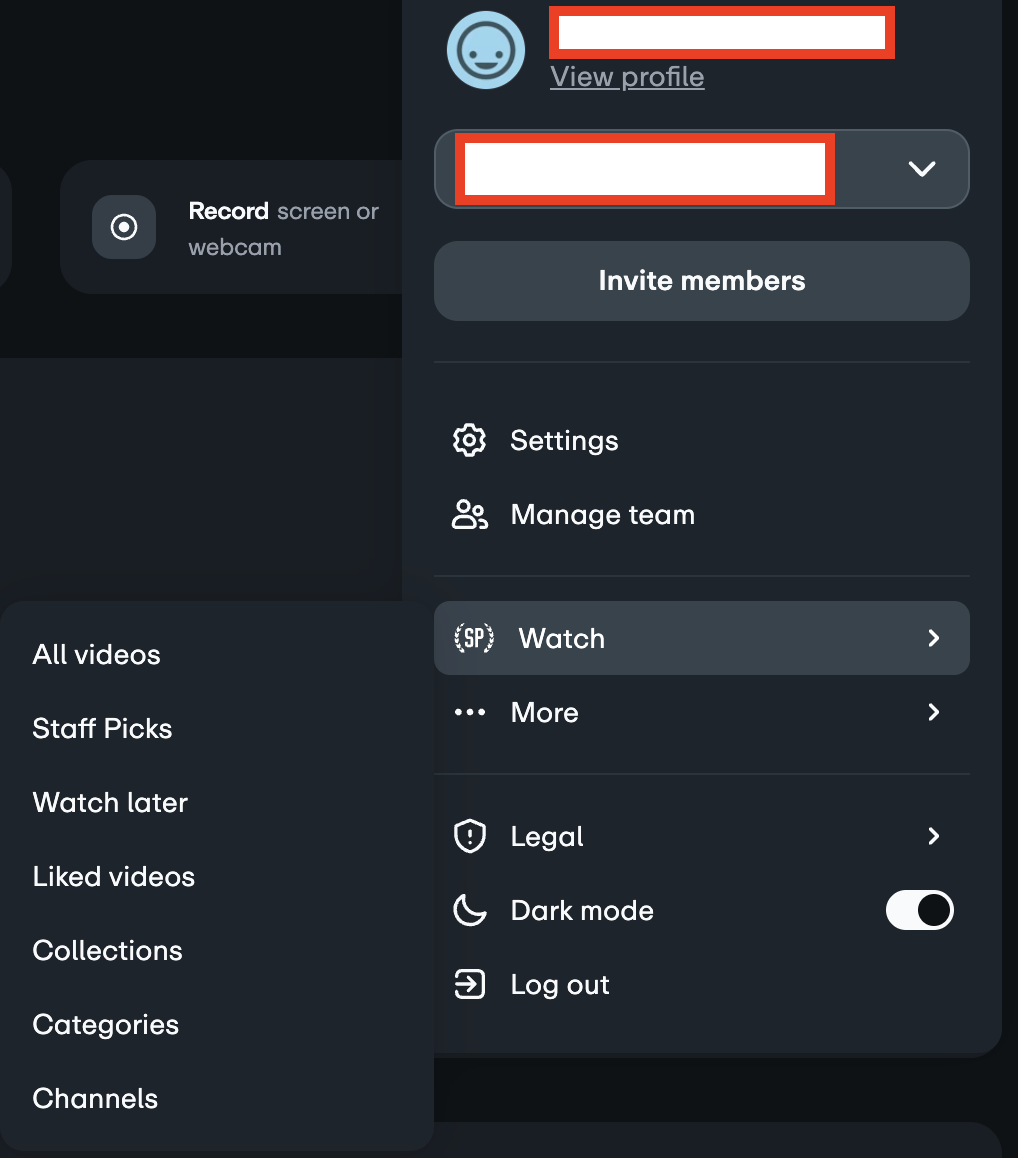Open Liked videos in Watch submenu
This screenshot has height=1158, width=1018.
tap(114, 877)
